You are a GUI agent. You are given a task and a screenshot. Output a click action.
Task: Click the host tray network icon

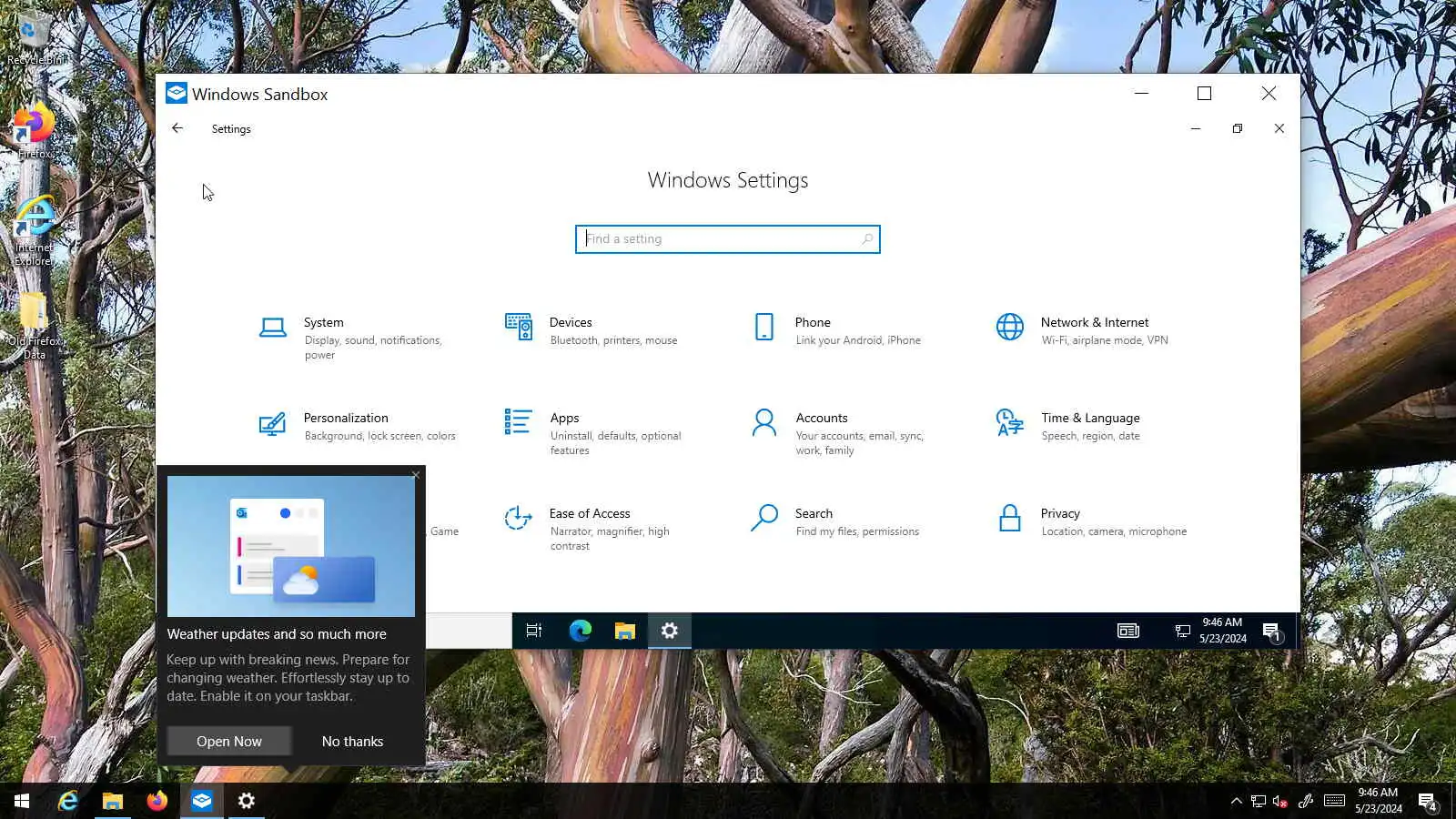coord(1259,801)
